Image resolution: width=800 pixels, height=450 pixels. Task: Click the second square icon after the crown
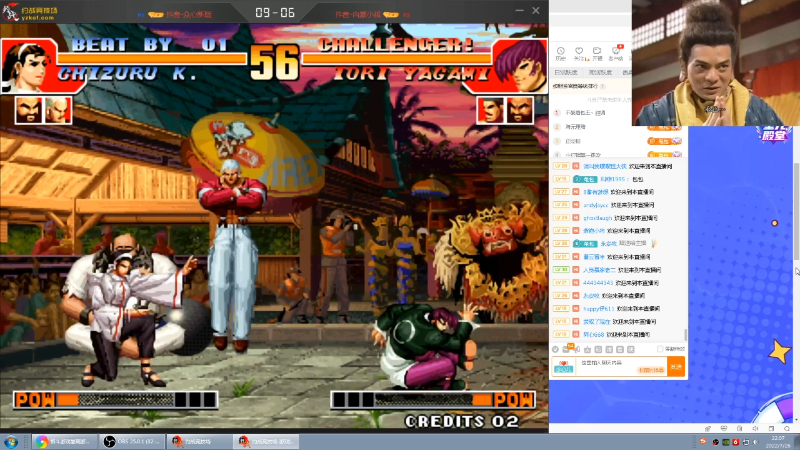point(609,349)
